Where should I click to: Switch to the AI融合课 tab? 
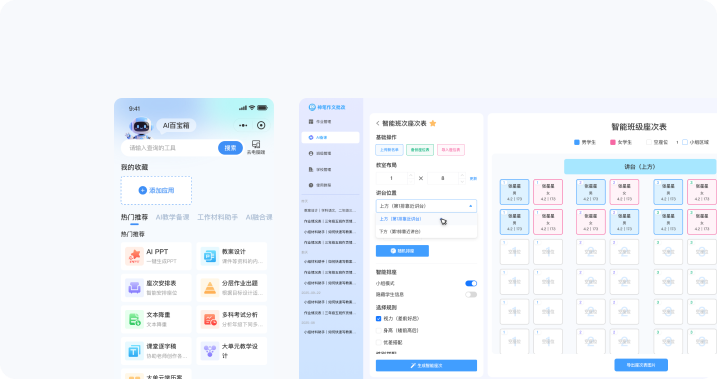pos(259,217)
